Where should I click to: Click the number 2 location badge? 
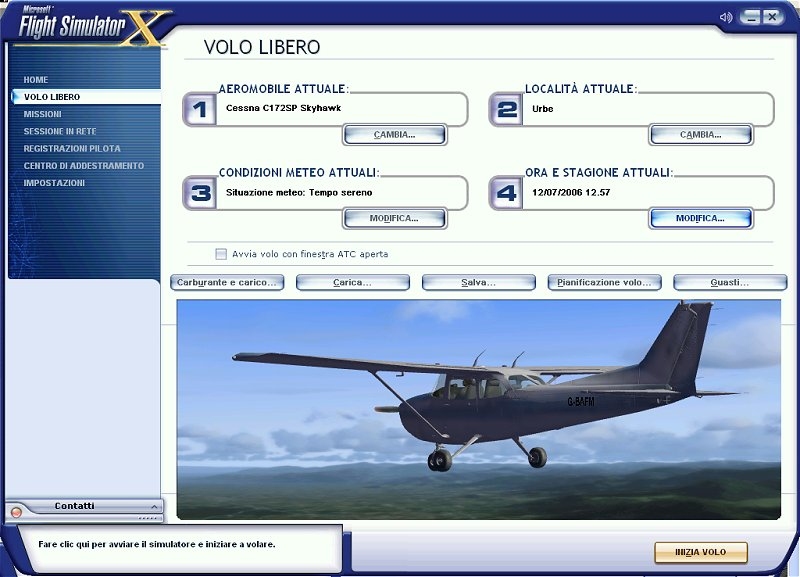click(x=507, y=109)
